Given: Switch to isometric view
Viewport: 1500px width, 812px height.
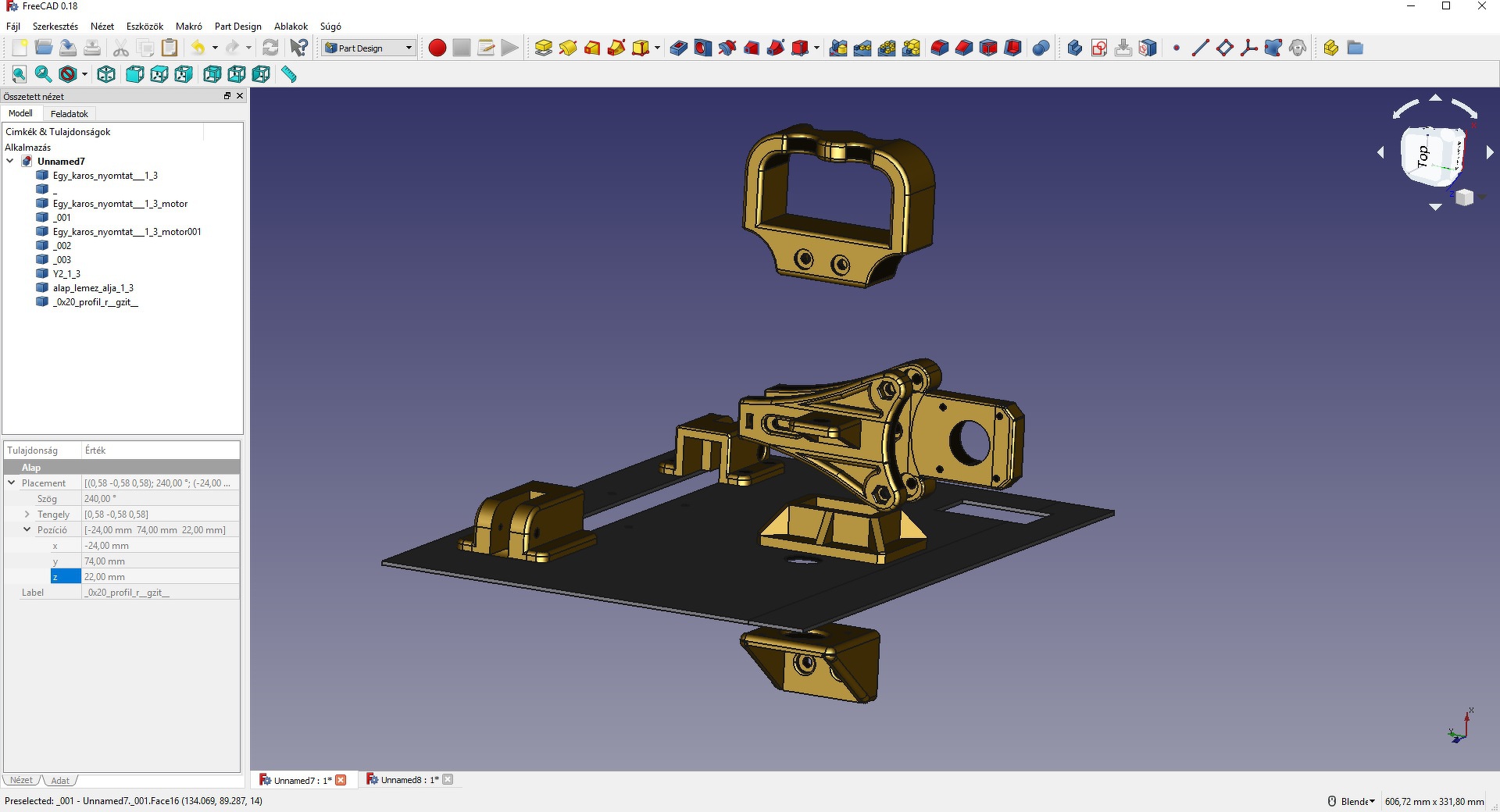Looking at the screenshot, I should (106, 74).
